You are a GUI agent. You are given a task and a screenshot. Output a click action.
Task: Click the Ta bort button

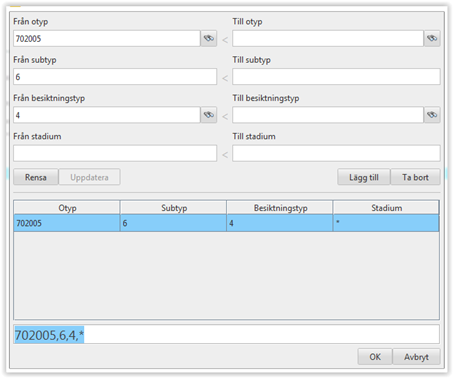(x=415, y=177)
